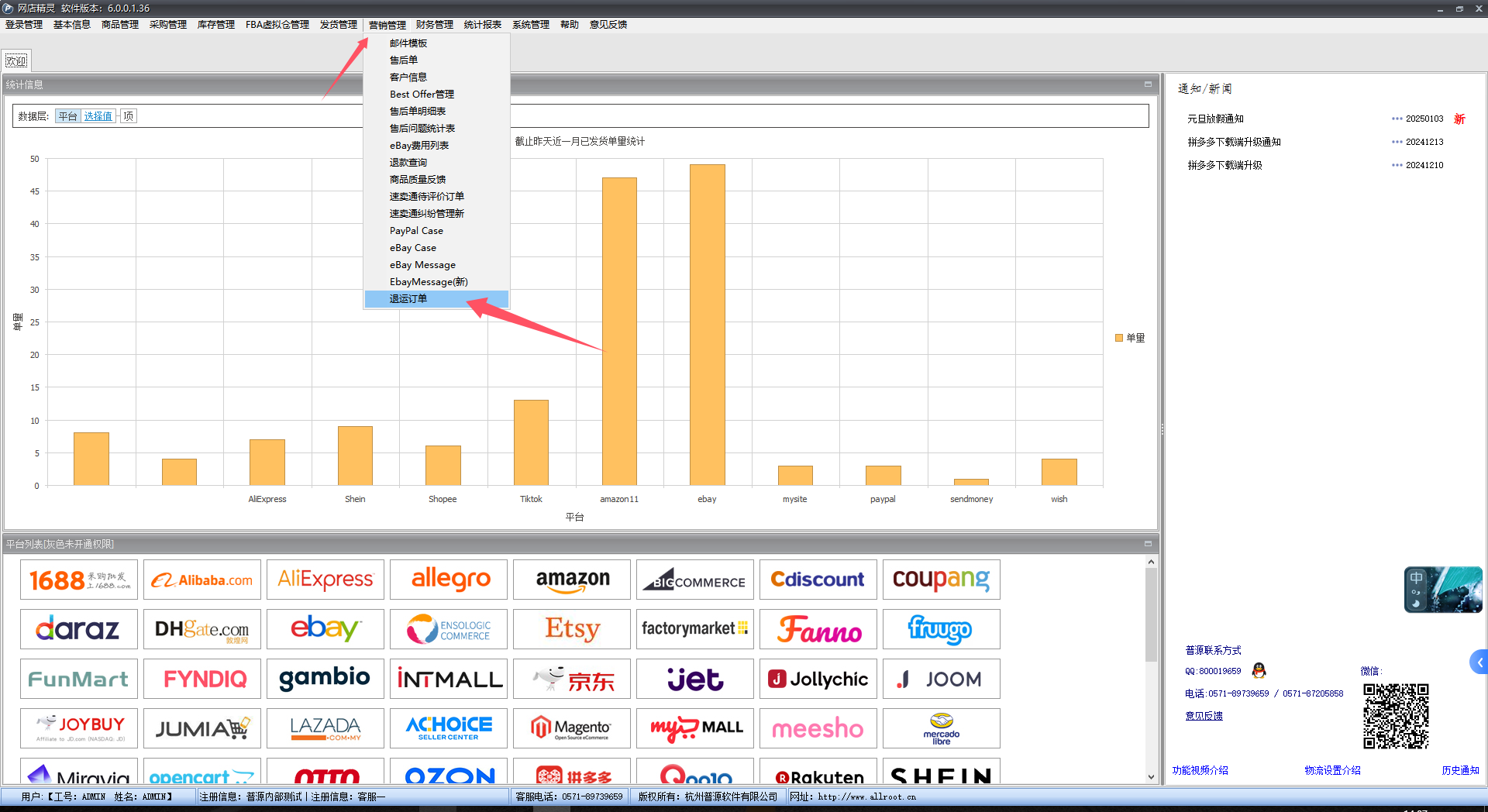This screenshot has width=1488, height=812.
Task: Open the Jollychic platform tile
Action: tap(818, 679)
